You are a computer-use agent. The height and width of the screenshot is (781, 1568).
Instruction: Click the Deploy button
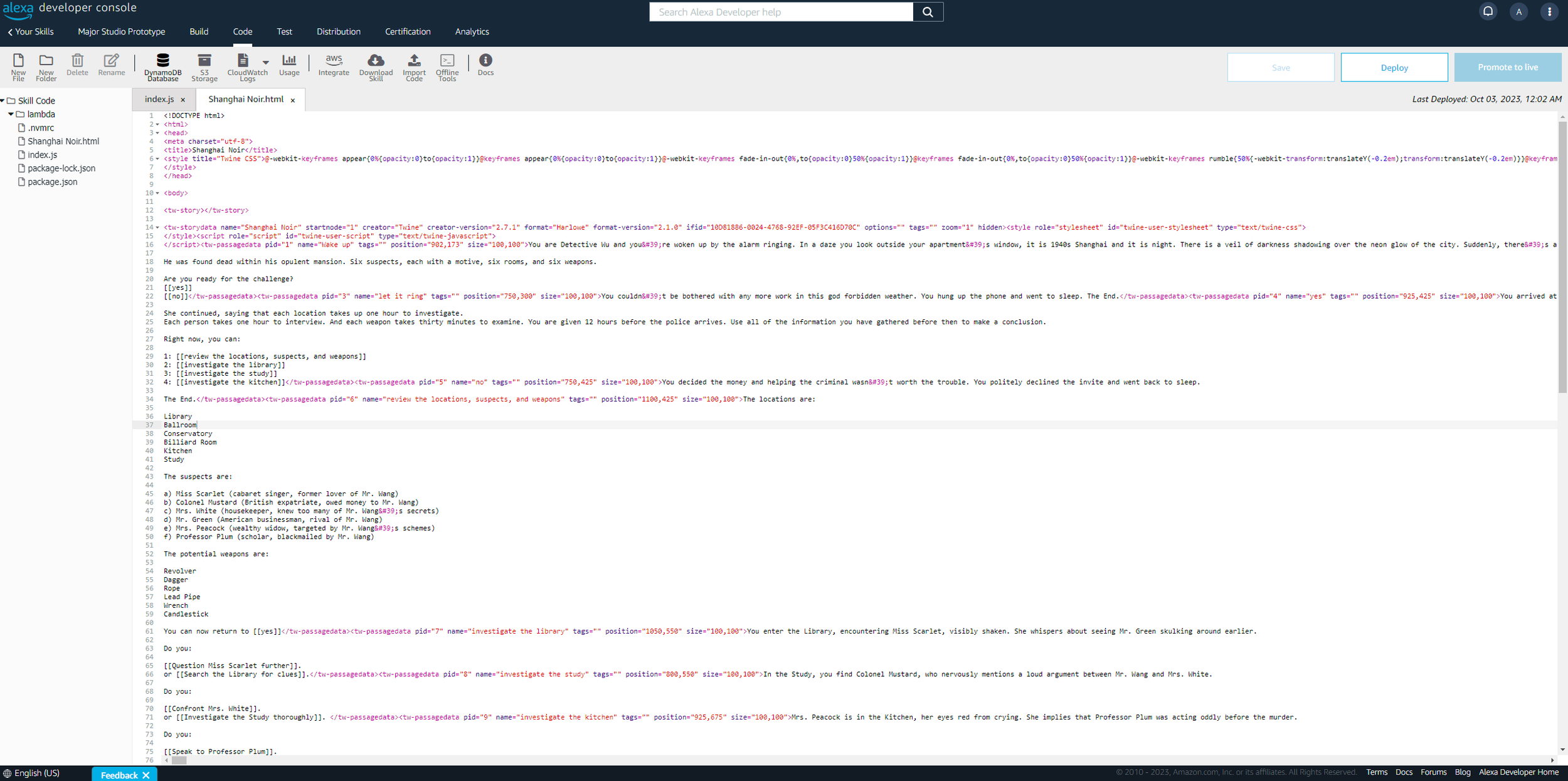pos(1394,67)
